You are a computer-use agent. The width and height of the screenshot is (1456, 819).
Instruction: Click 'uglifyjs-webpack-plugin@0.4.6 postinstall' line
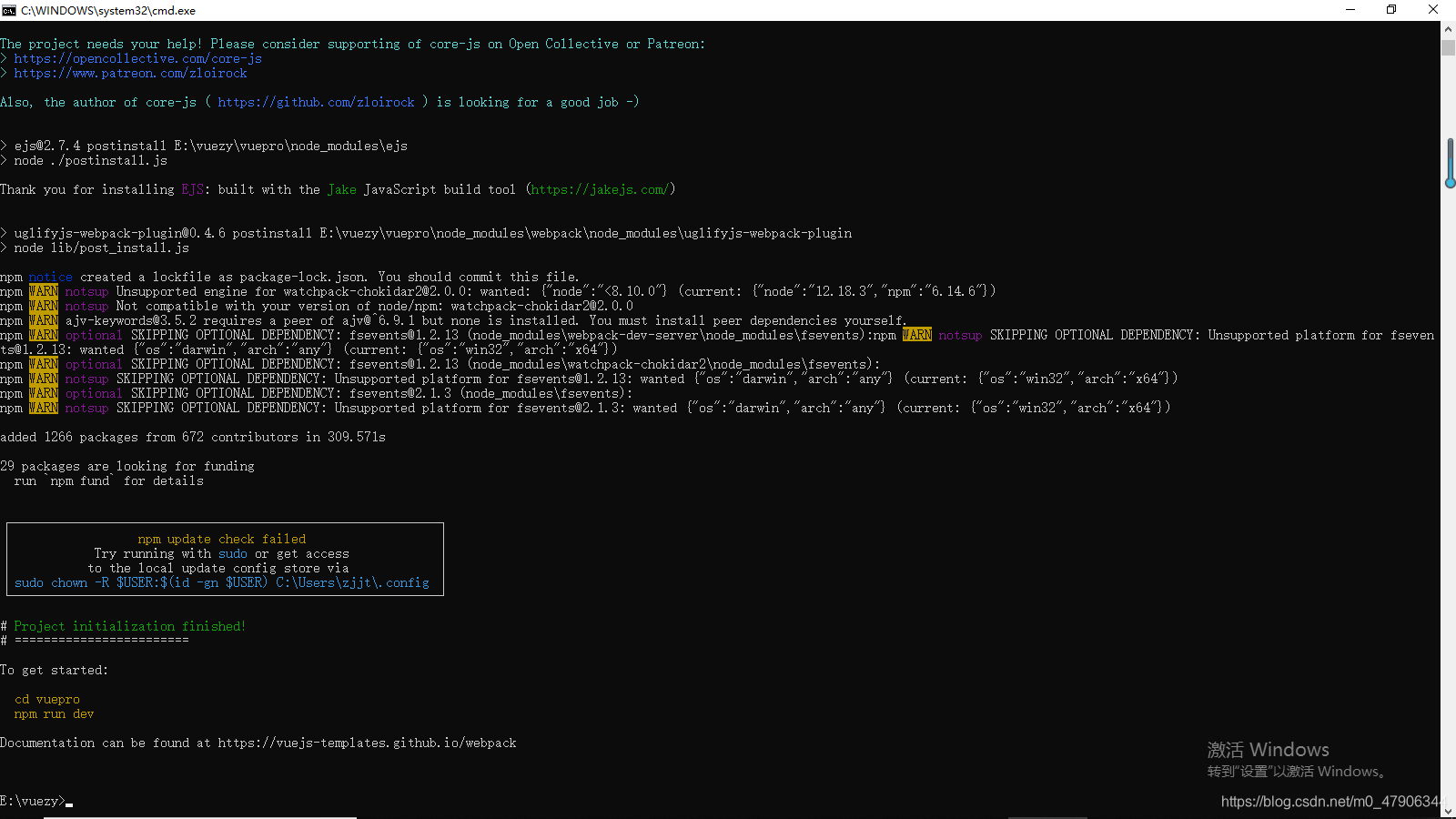[426, 233]
